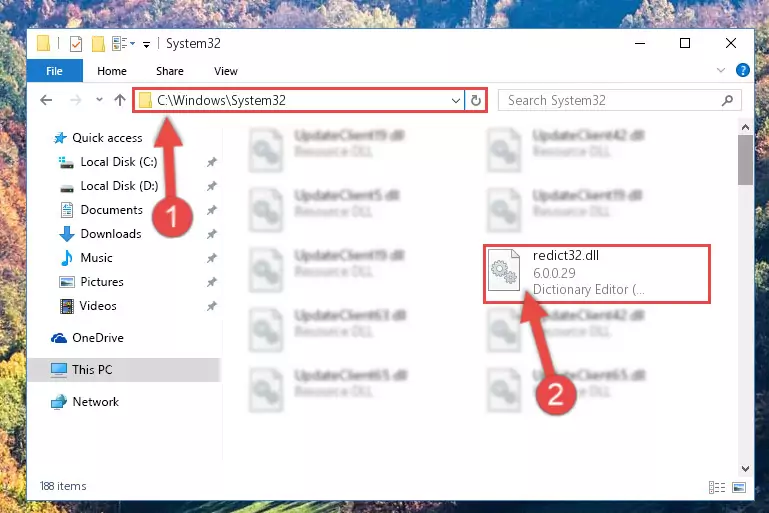Open the File menu tab
Viewport: 769px width, 513px height.
(x=54, y=71)
